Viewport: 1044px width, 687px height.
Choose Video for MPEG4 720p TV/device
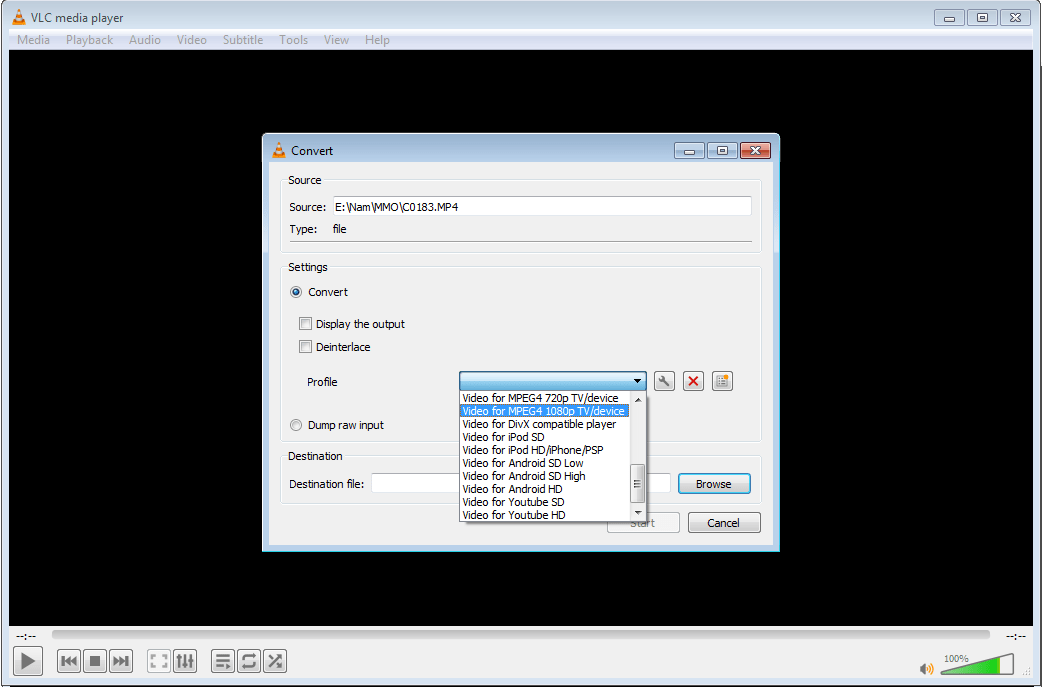pos(545,398)
